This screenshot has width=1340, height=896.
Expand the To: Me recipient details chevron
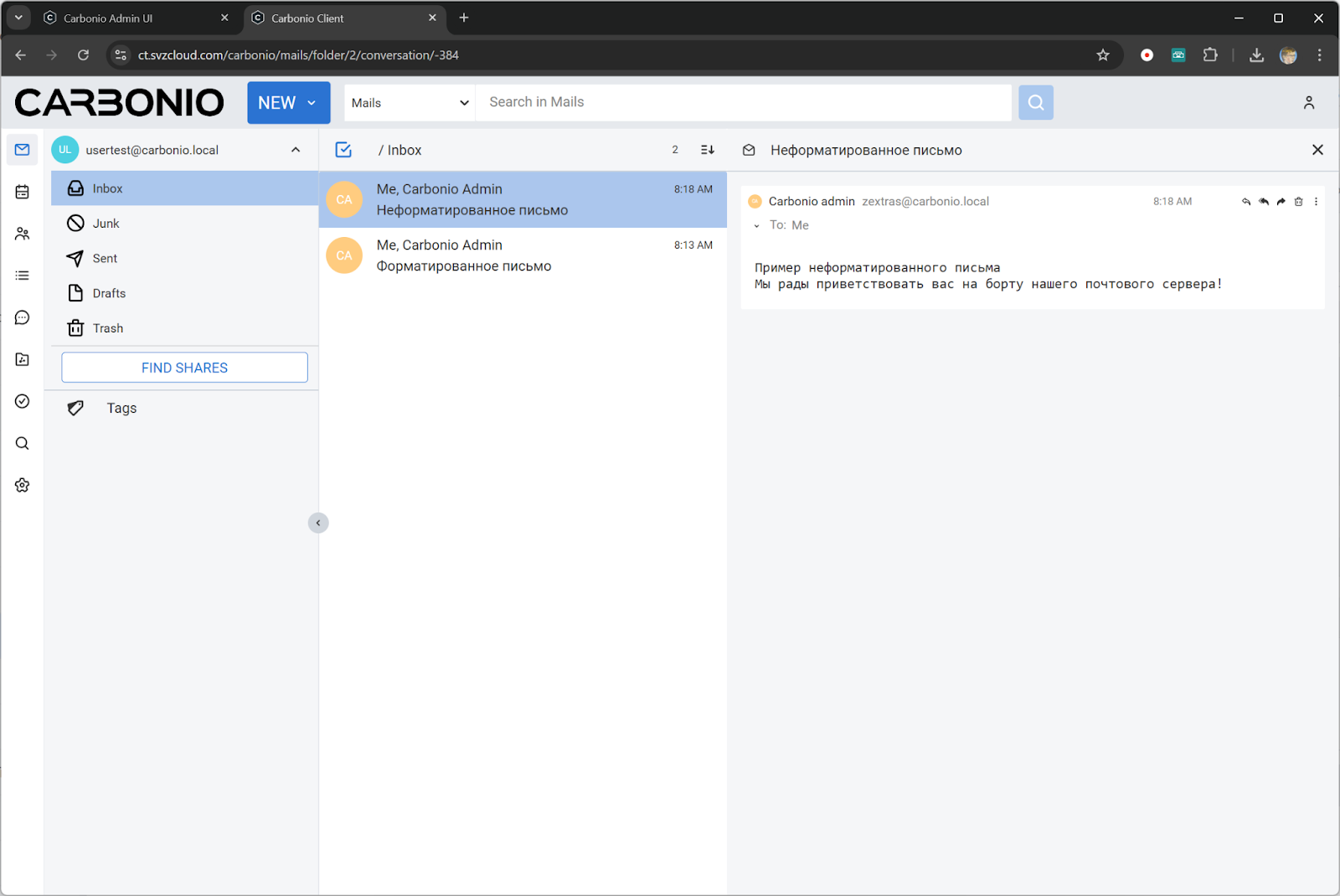[757, 226]
